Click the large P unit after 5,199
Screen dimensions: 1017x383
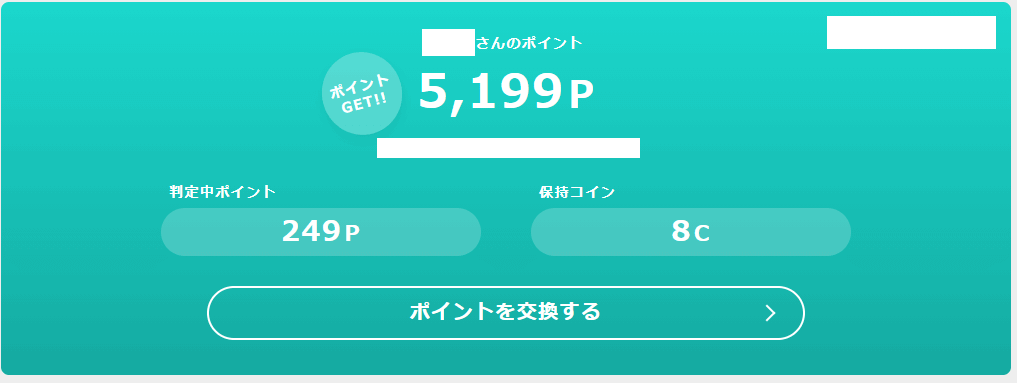[582, 96]
